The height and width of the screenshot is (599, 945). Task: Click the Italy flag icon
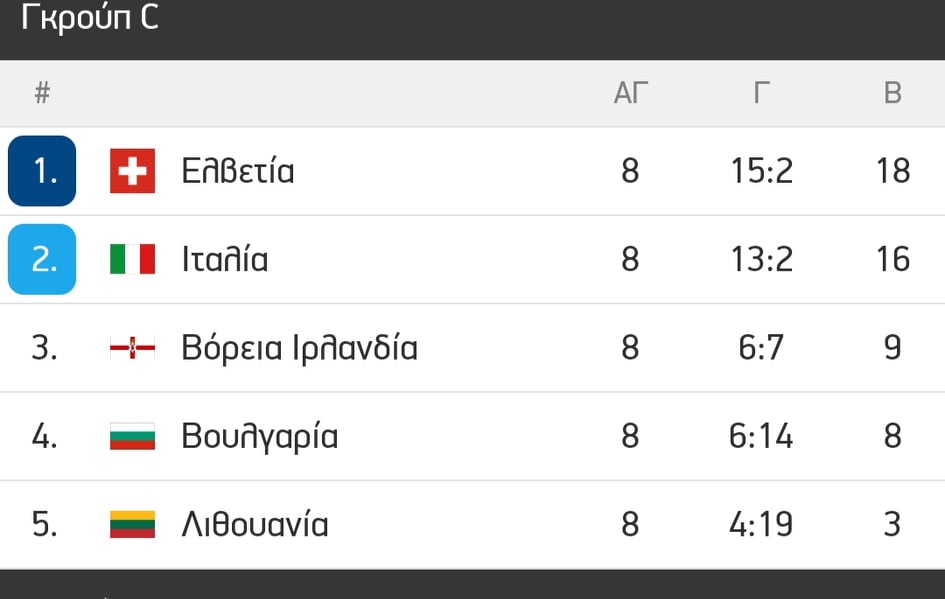click(132, 259)
